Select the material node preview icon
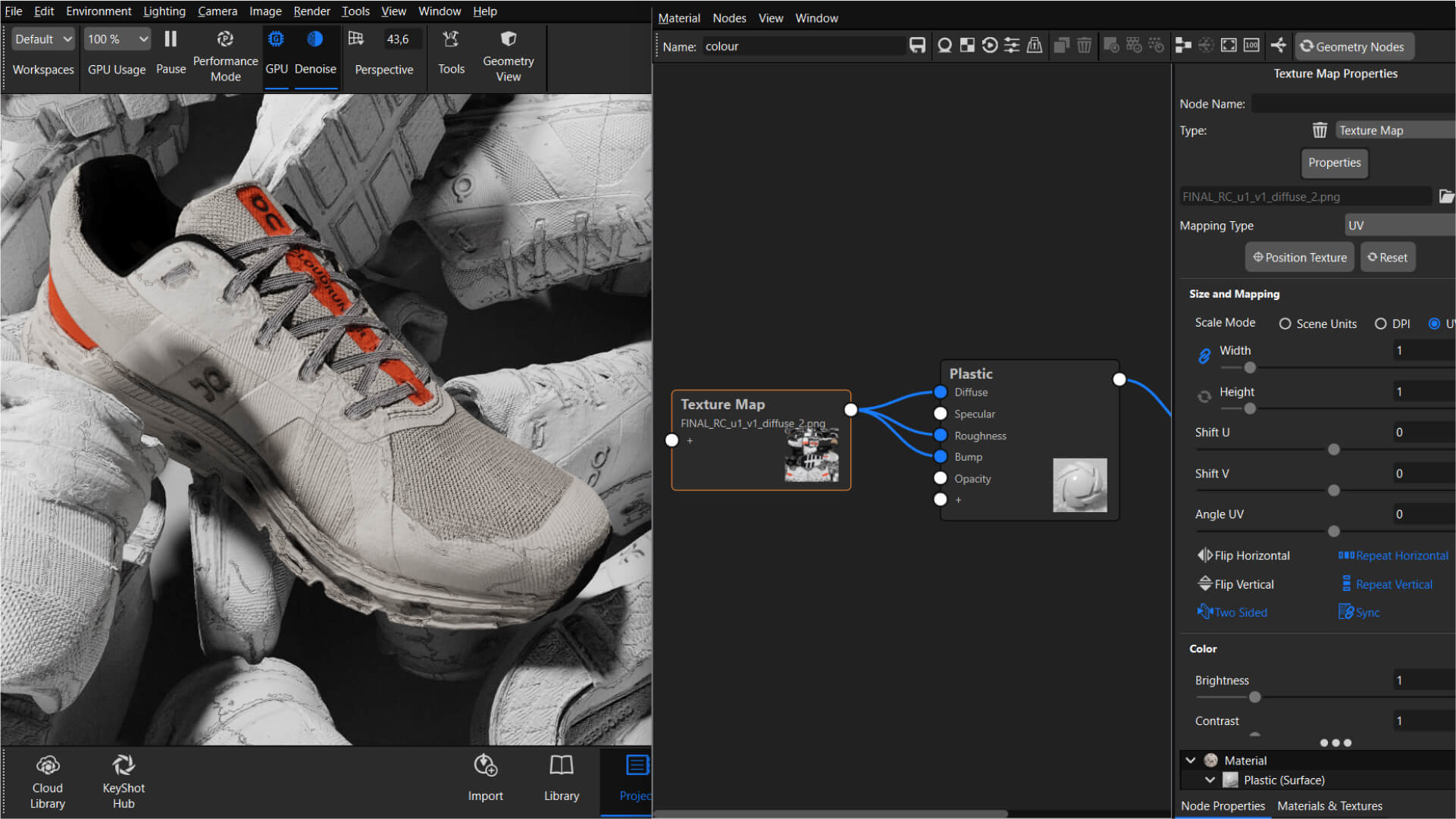This screenshot has height=819, width=1456. tap(944, 45)
